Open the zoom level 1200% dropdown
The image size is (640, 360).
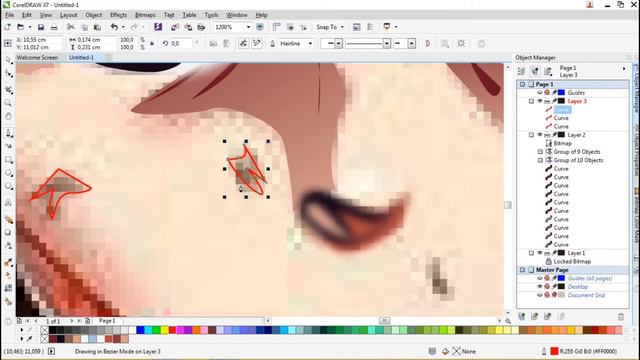(248, 27)
